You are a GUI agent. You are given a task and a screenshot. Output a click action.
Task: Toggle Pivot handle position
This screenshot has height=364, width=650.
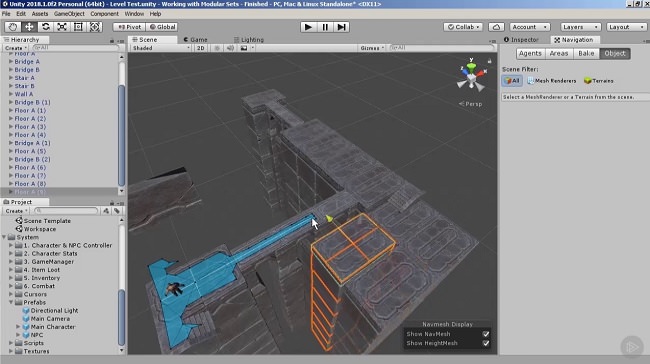pos(129,27)
